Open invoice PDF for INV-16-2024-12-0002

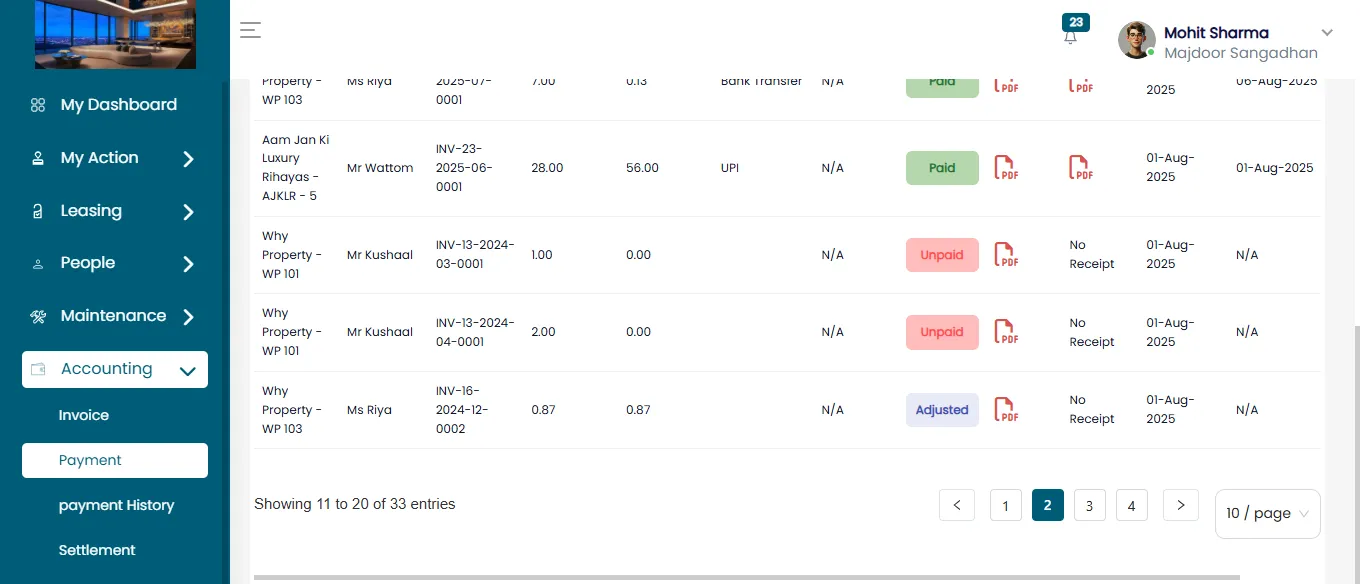pos(1006,410)
